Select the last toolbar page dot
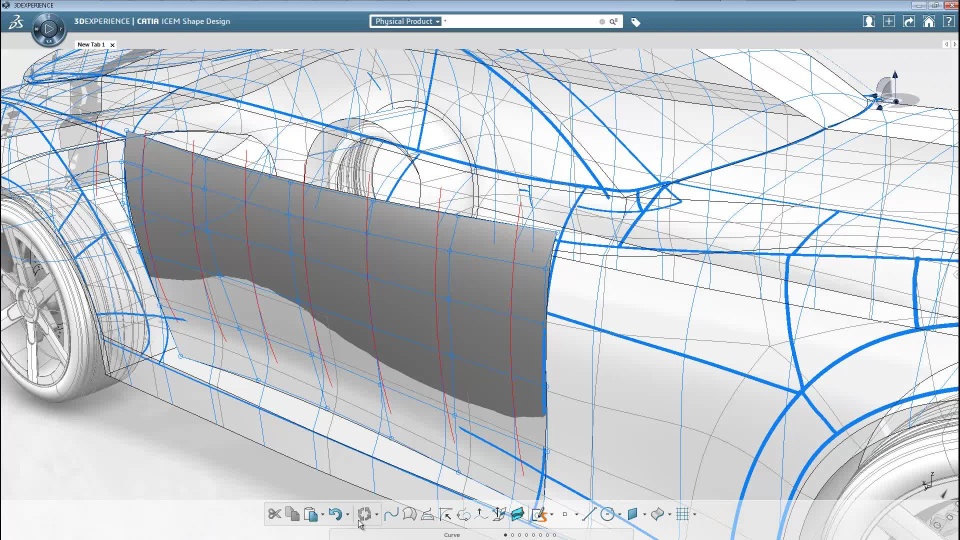 click(x=555, y=534)
